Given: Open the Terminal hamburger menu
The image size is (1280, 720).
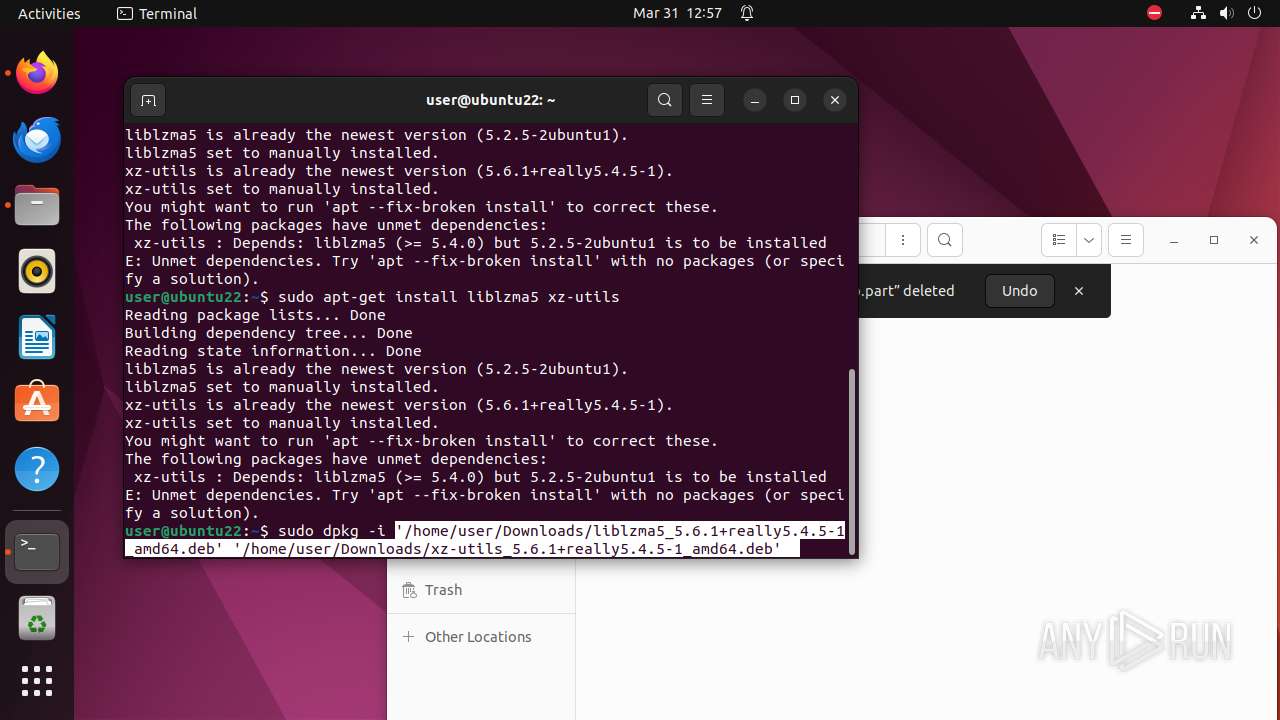Looking at the screenshot, I should point(707,100).
